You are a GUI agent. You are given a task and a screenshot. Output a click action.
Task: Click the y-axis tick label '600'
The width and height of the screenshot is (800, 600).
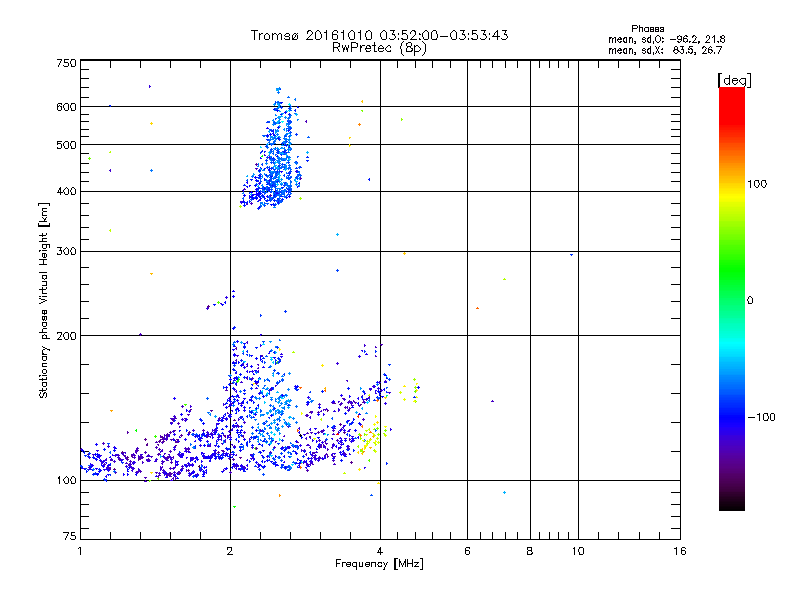66,107
